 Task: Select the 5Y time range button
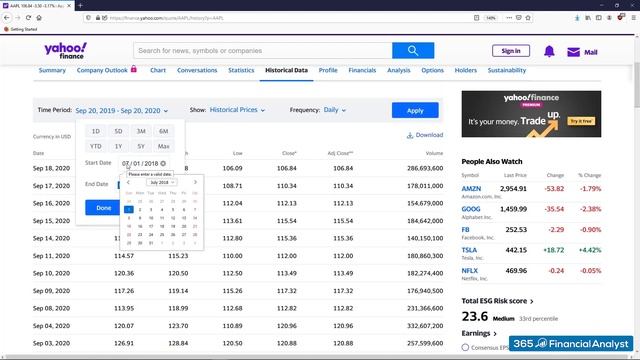pos(141,146)
